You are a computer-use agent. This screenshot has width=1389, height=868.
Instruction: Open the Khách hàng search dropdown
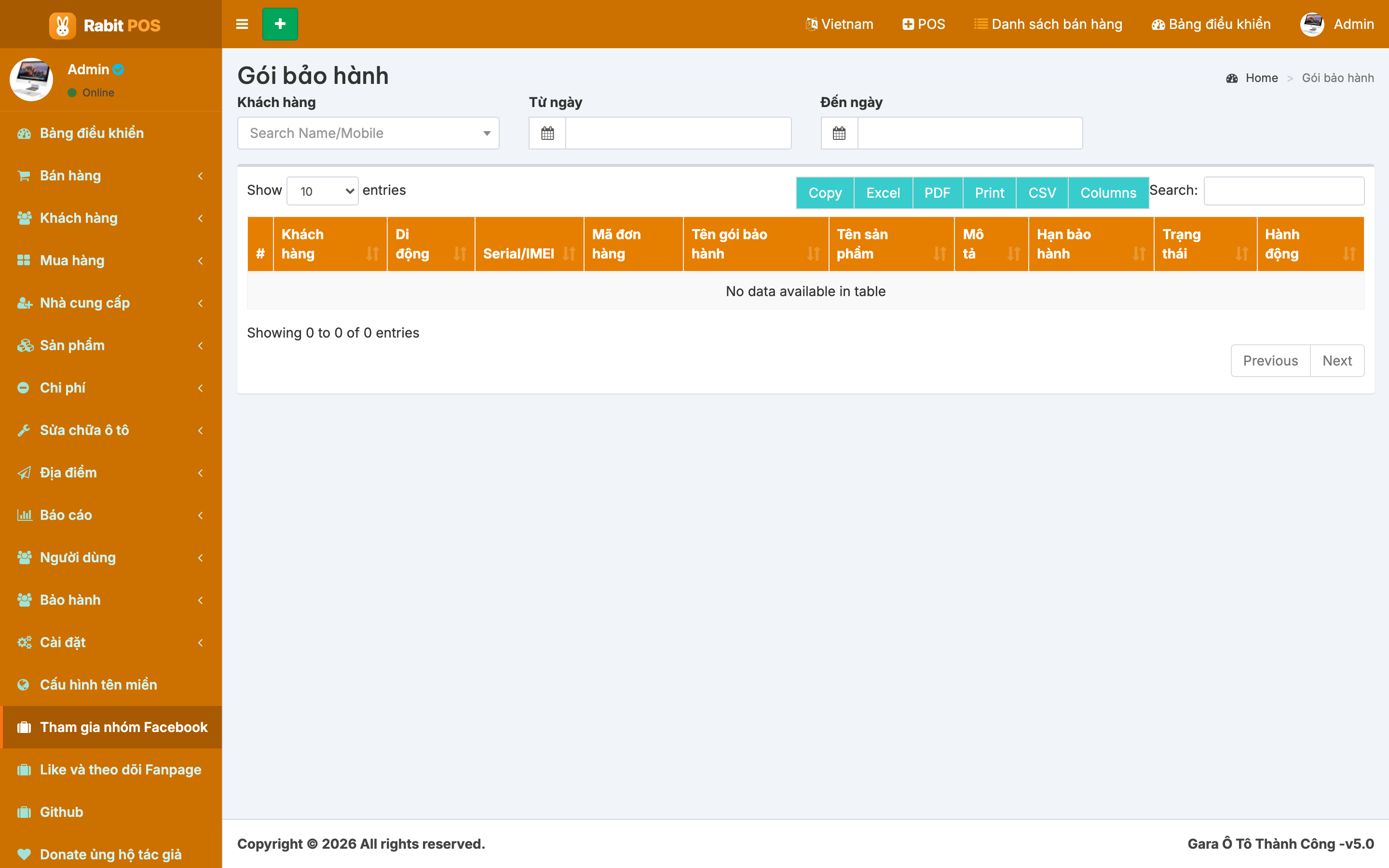(x=368, y=133)
